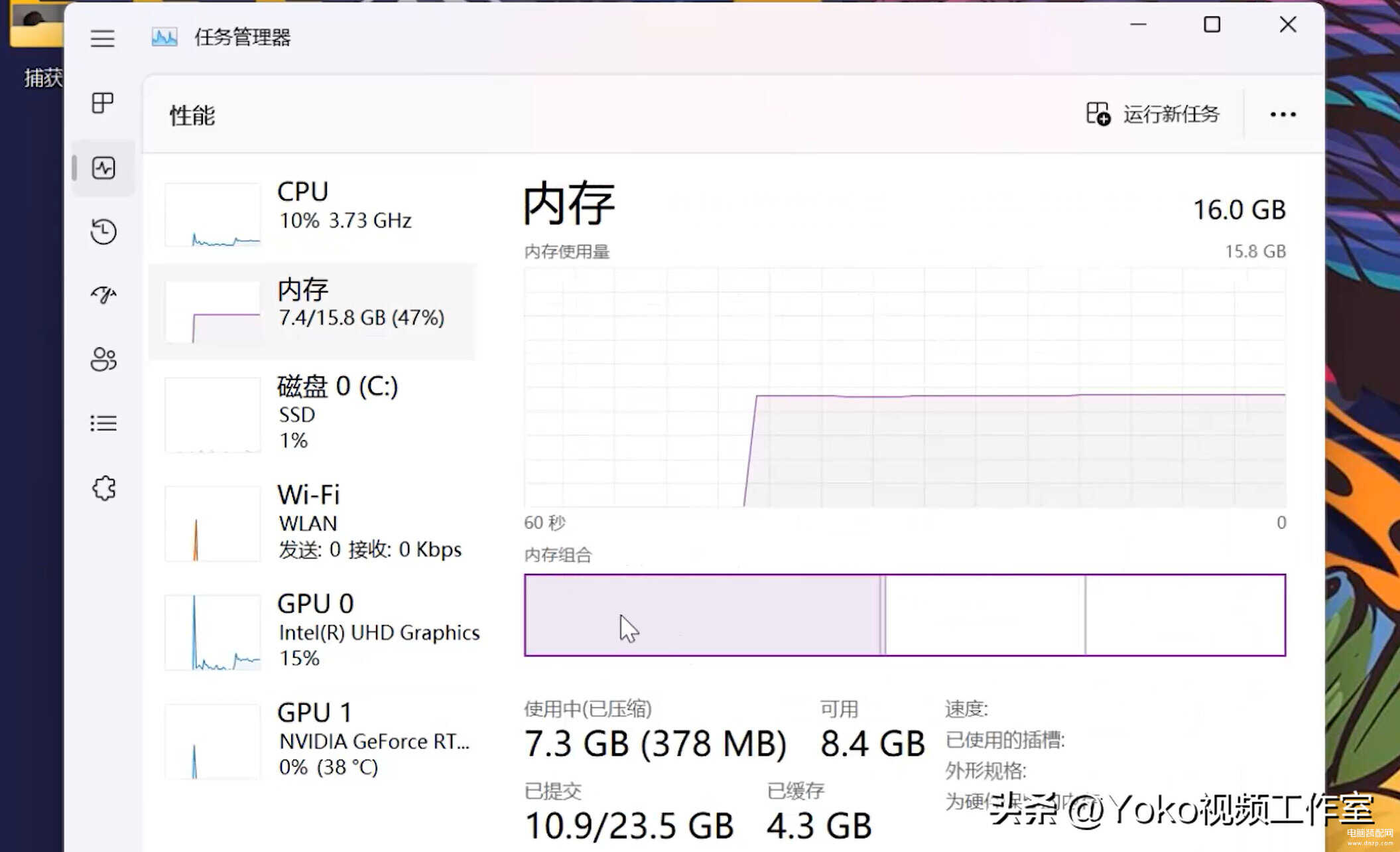Open the Startup apps page icon
Image resolution: width=1400 pixels, height=852 pixels.
tap(103, 295)
